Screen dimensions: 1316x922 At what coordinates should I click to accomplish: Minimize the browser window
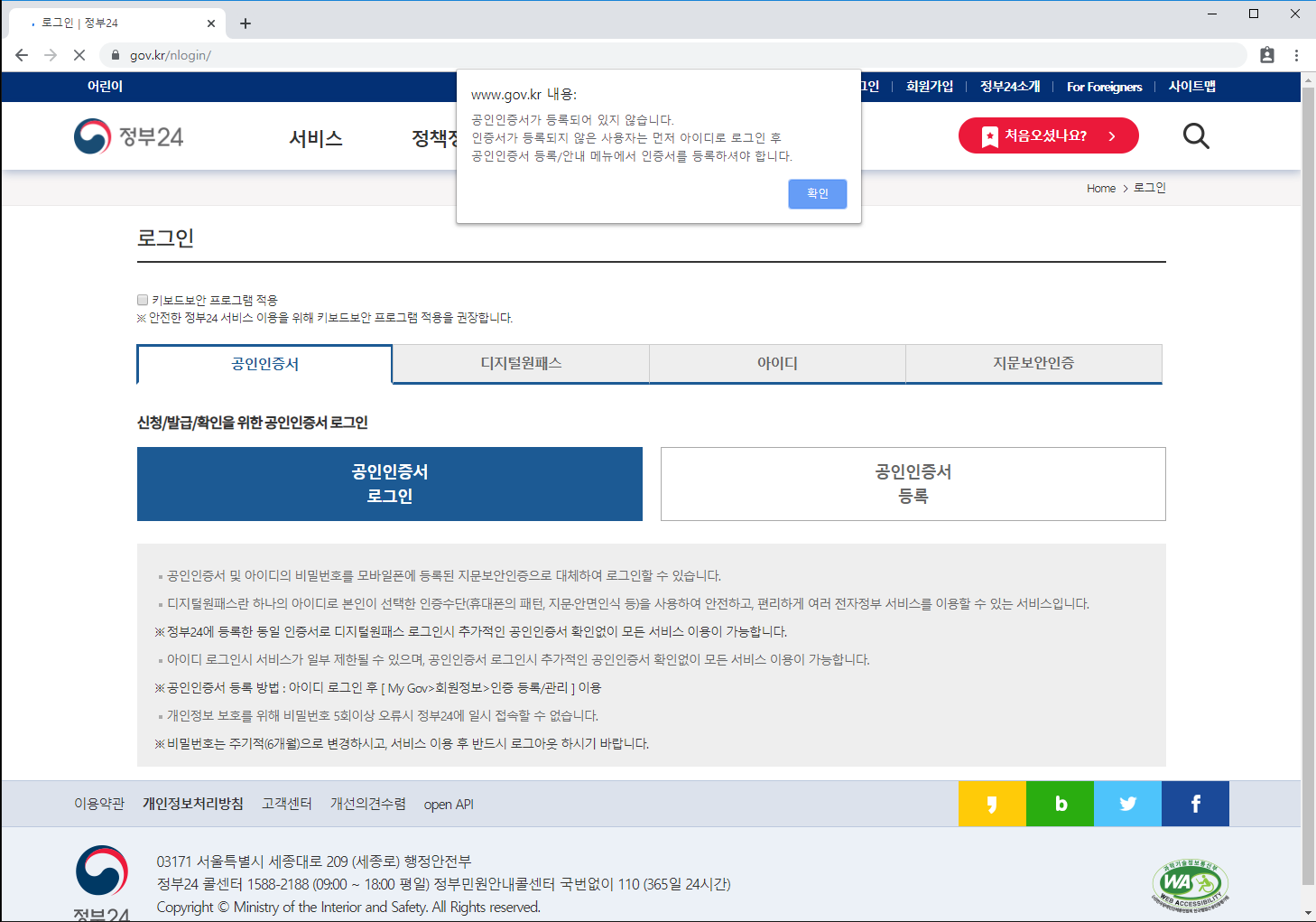pos(1212,14)
